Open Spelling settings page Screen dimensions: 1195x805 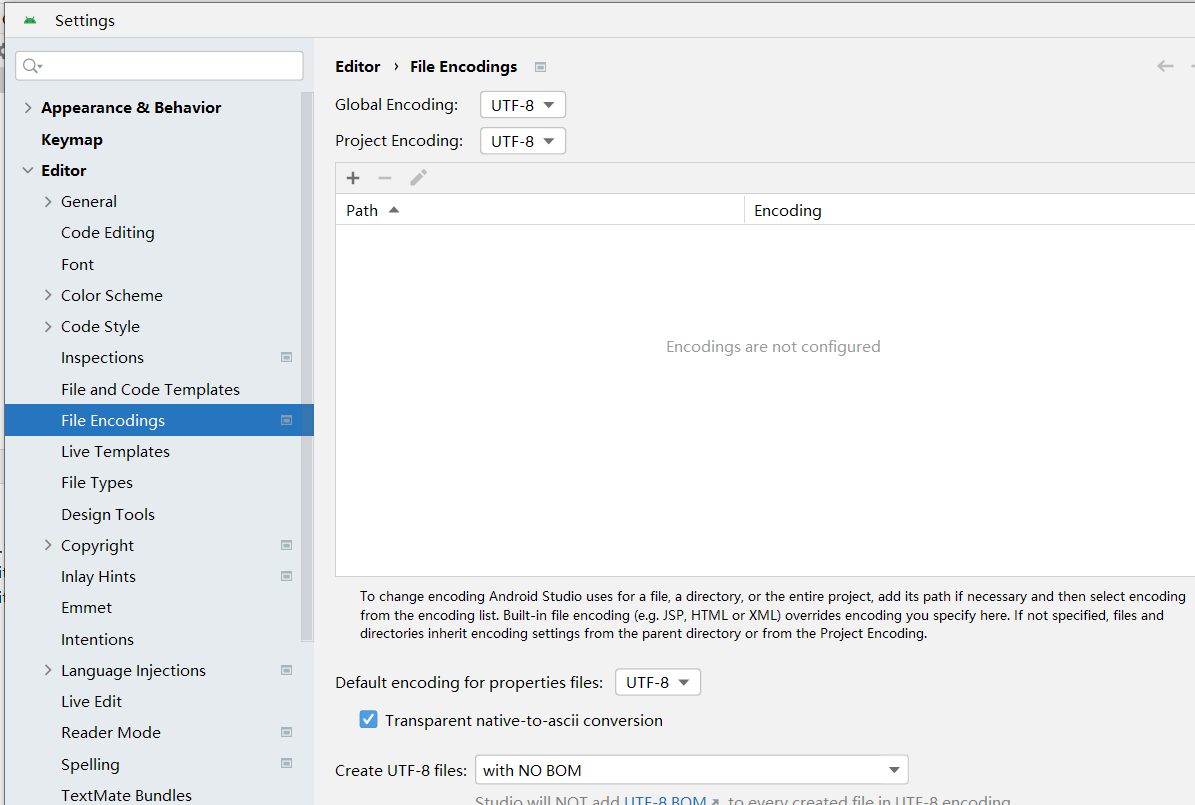tap(90, 765)
